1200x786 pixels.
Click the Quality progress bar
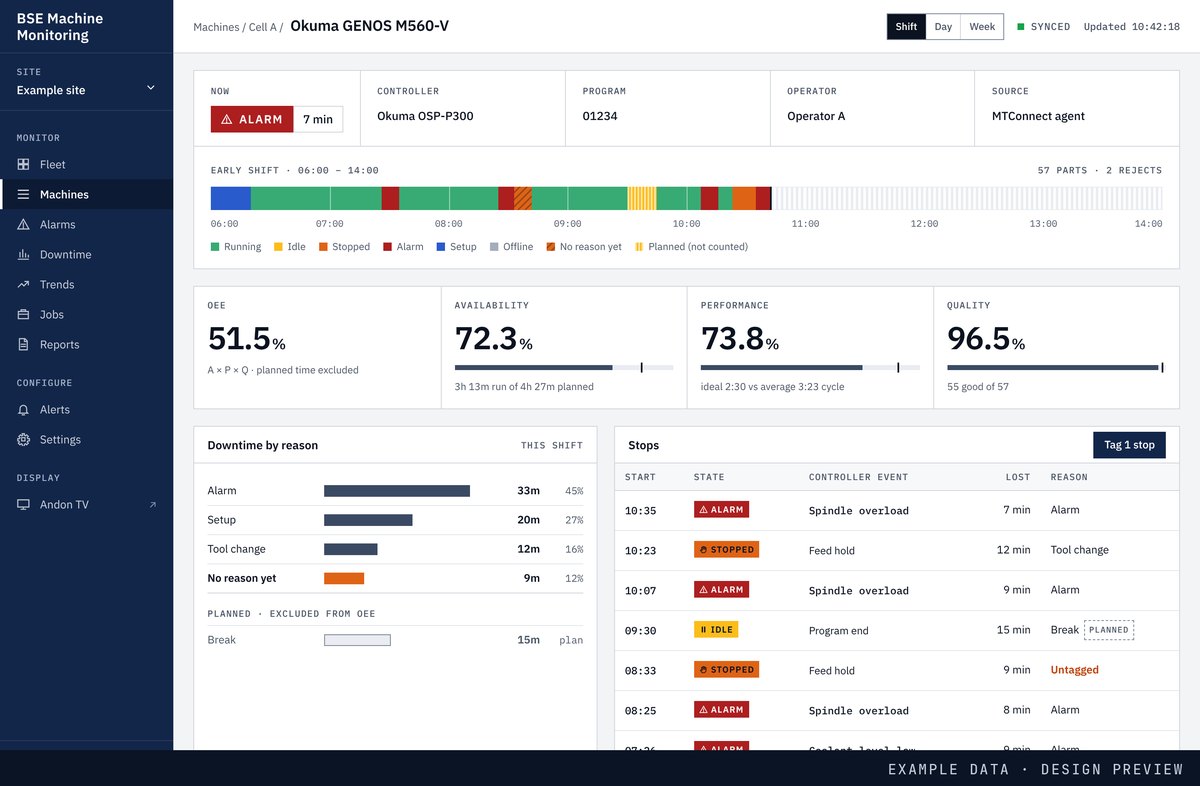pos(1056,368)
